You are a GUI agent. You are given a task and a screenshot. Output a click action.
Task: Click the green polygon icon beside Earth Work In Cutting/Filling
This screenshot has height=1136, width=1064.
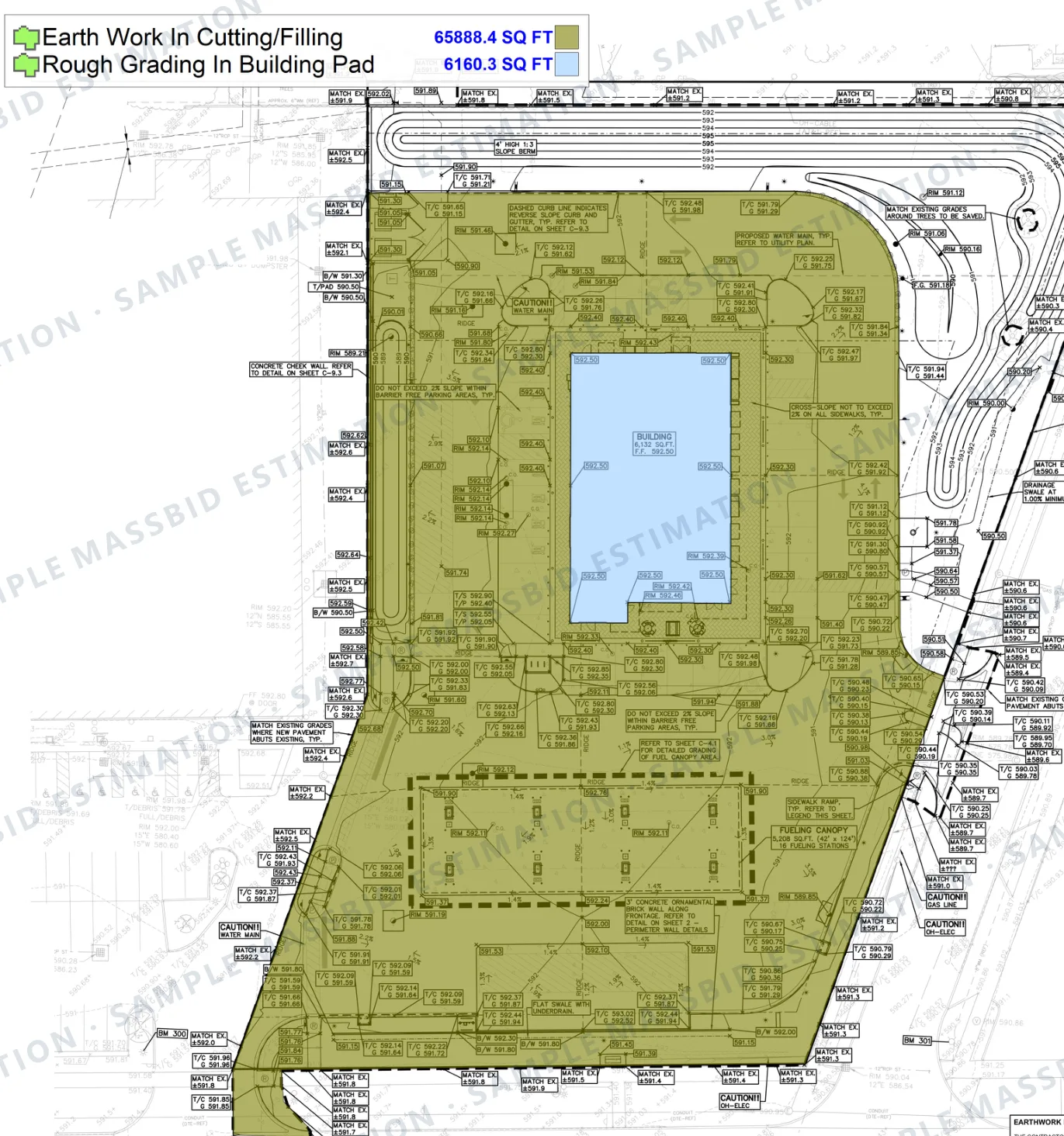[26, 37]
